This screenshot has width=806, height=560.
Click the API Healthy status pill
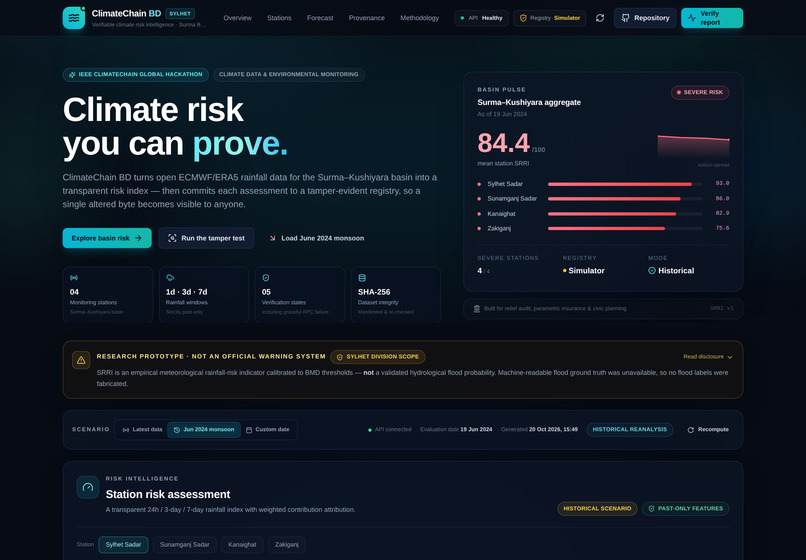pos(482,18)
